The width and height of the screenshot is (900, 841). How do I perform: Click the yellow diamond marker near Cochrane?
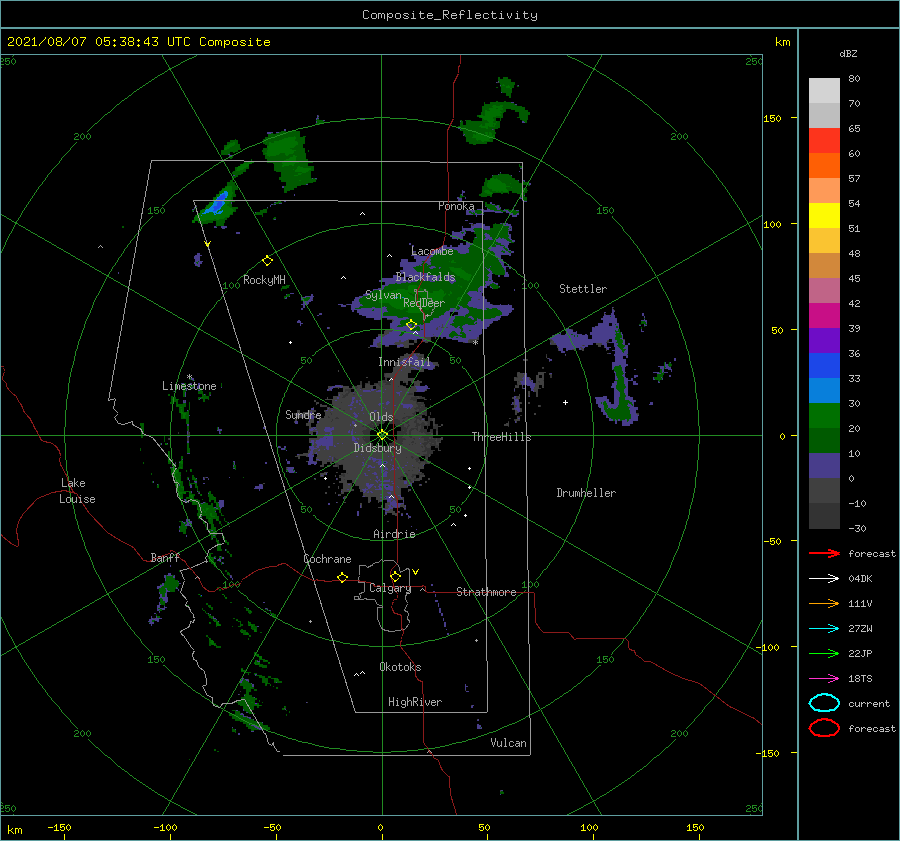(x=342, y=577)
